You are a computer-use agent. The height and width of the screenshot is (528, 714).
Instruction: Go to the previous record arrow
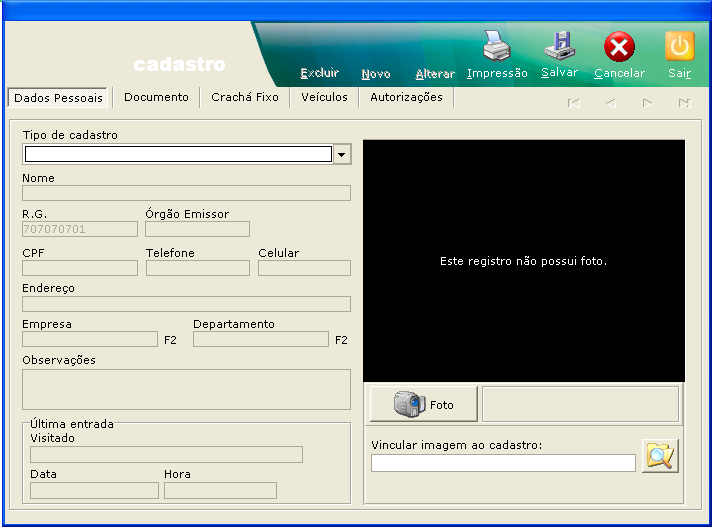[611, 103]
